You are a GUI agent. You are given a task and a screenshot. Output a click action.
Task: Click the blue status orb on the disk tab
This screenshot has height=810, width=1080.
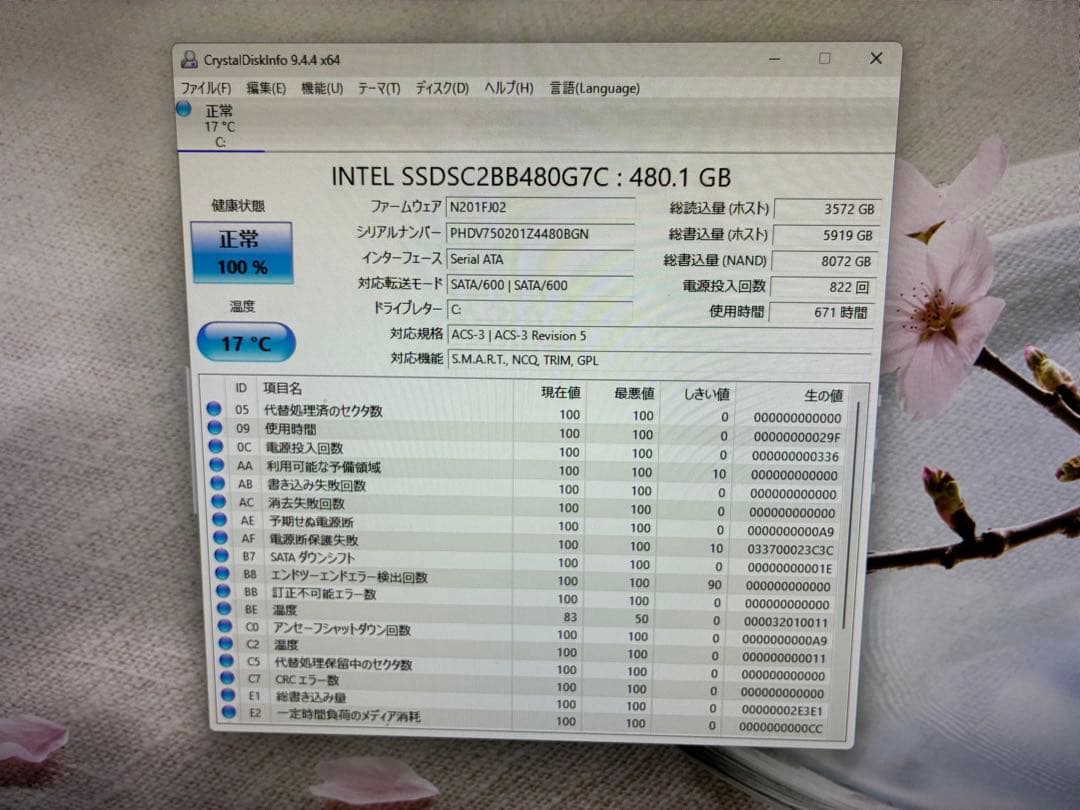pos(183,109)
